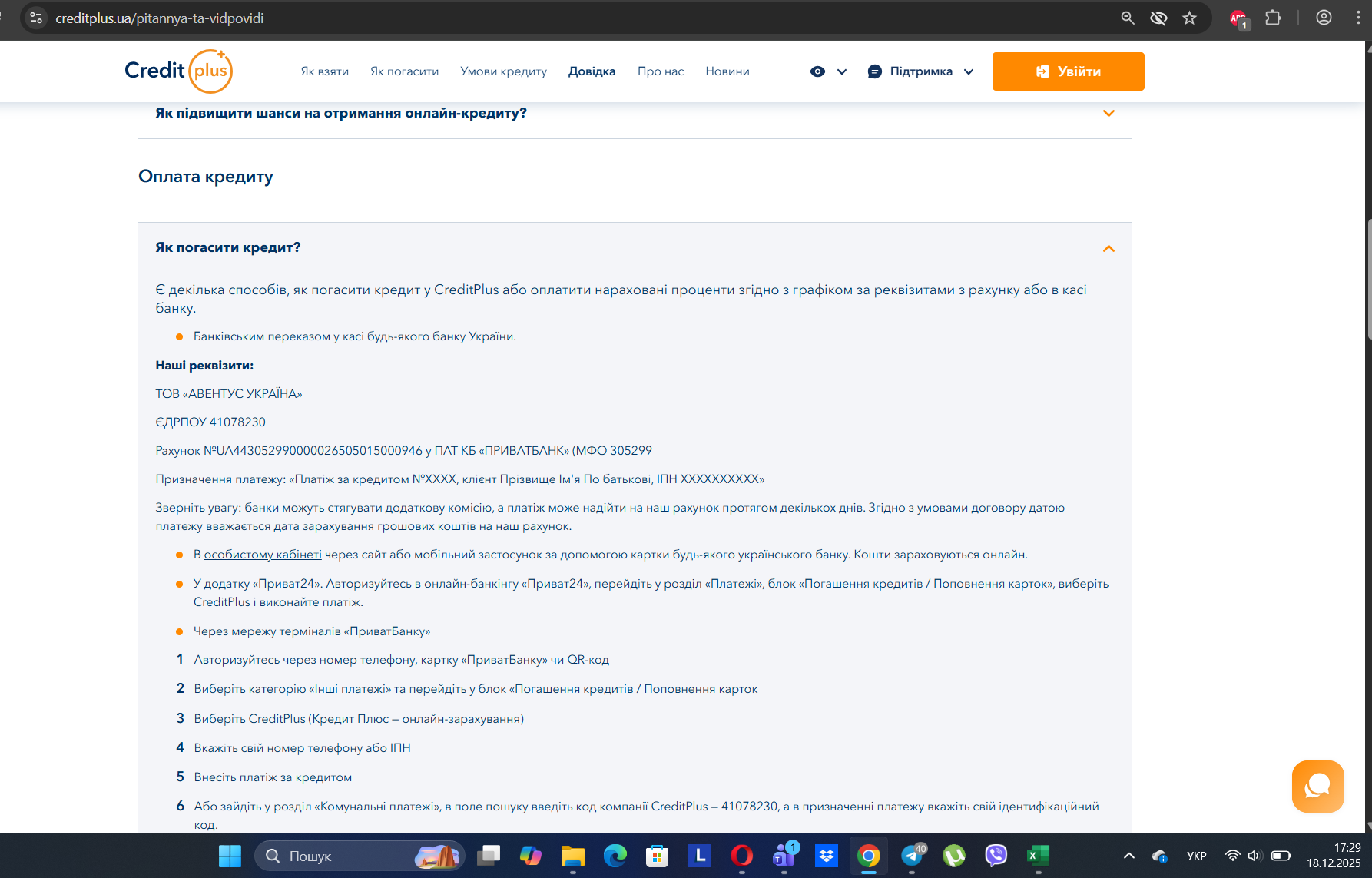Screen dimensions: 1372x878
Task: Open Viber from the taskbar
Action: pyautogui.click(x=996, y=856)
